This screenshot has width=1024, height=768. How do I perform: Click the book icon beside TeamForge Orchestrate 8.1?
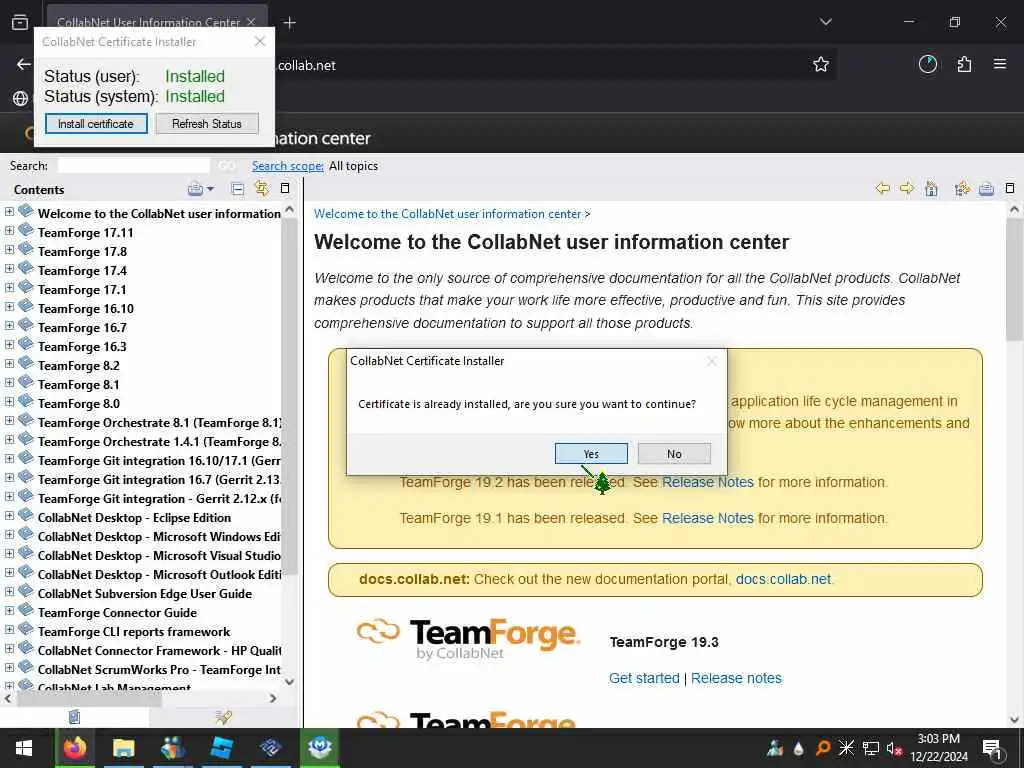click(x=26, y=420)
